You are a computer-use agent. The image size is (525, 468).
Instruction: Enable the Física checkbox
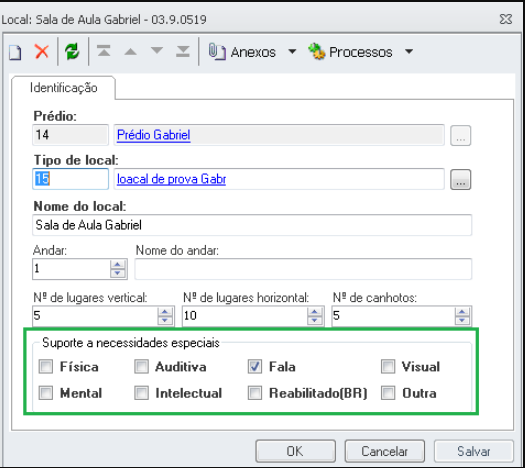coord(46,367)
